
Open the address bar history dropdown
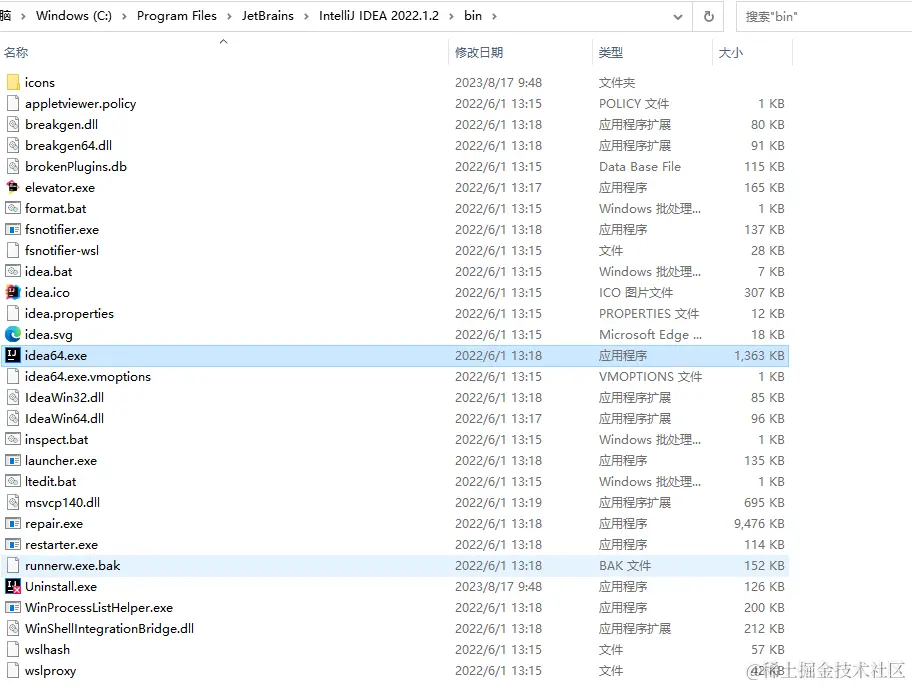click(678, 16)
